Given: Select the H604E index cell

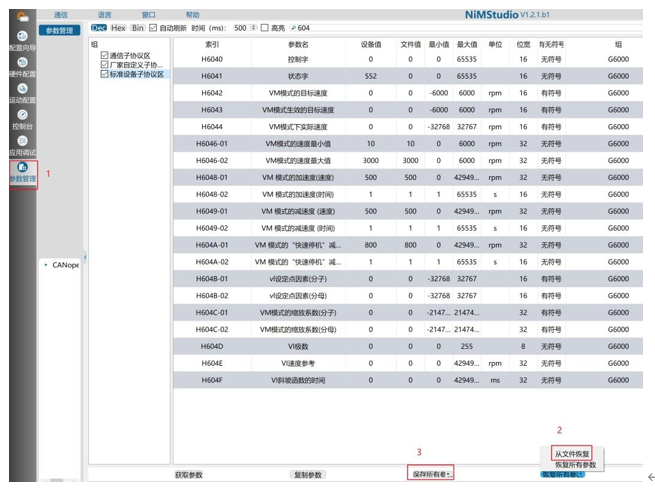Looking at the screenshot, I should pyautogui.click(x=212, y=363).
